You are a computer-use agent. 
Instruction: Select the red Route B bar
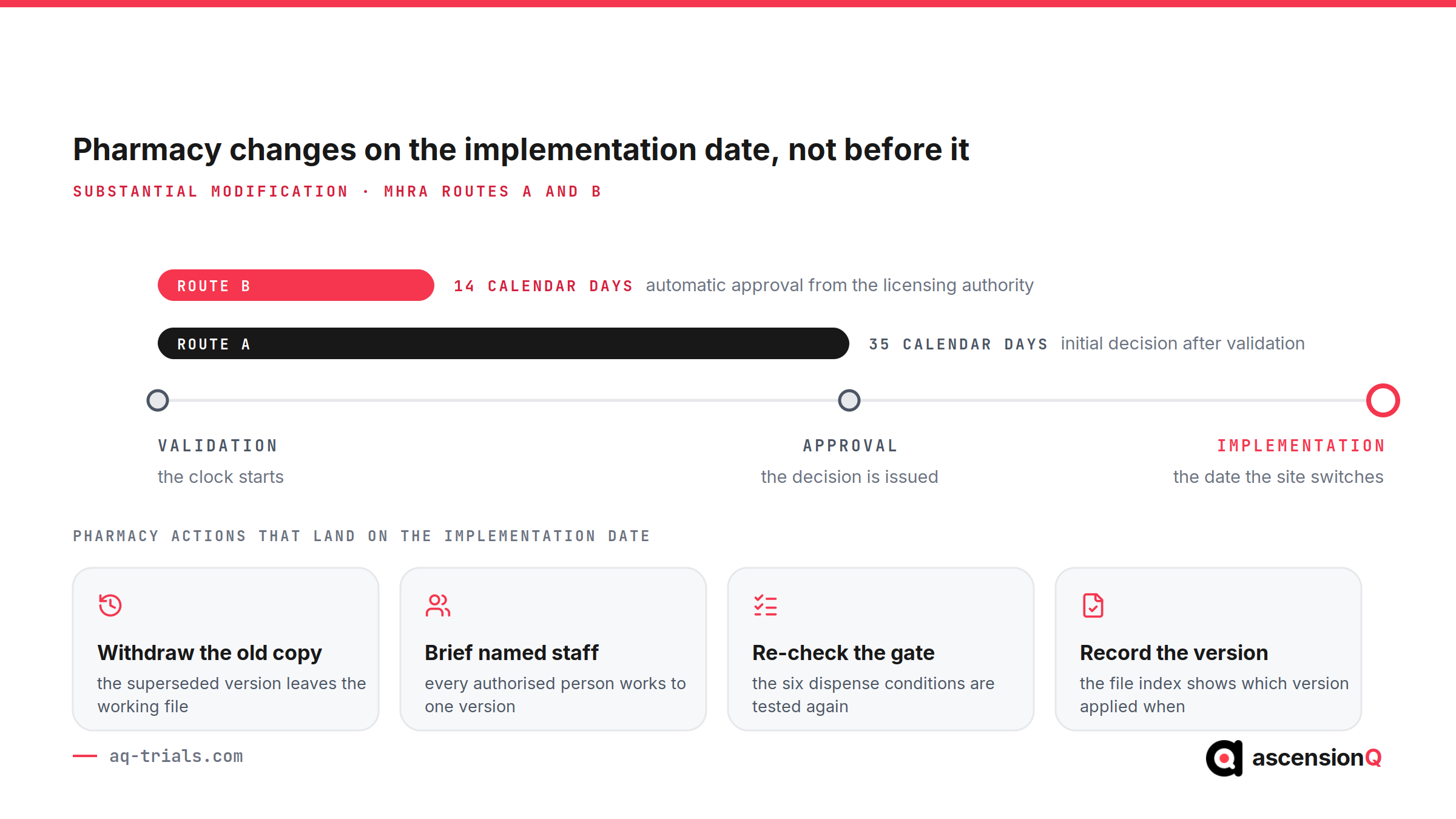click(296, 285)
